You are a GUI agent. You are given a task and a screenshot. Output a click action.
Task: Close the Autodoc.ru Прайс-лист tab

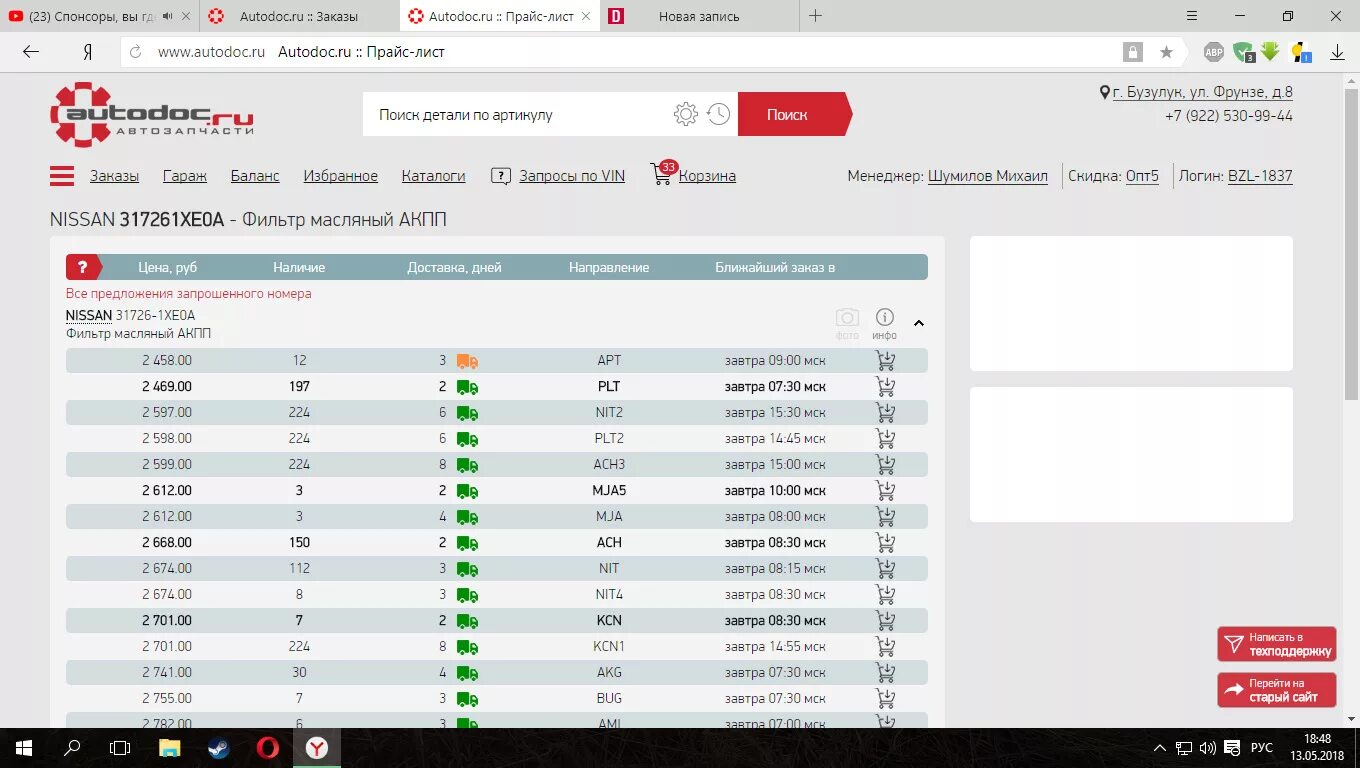tap(586, 16)
